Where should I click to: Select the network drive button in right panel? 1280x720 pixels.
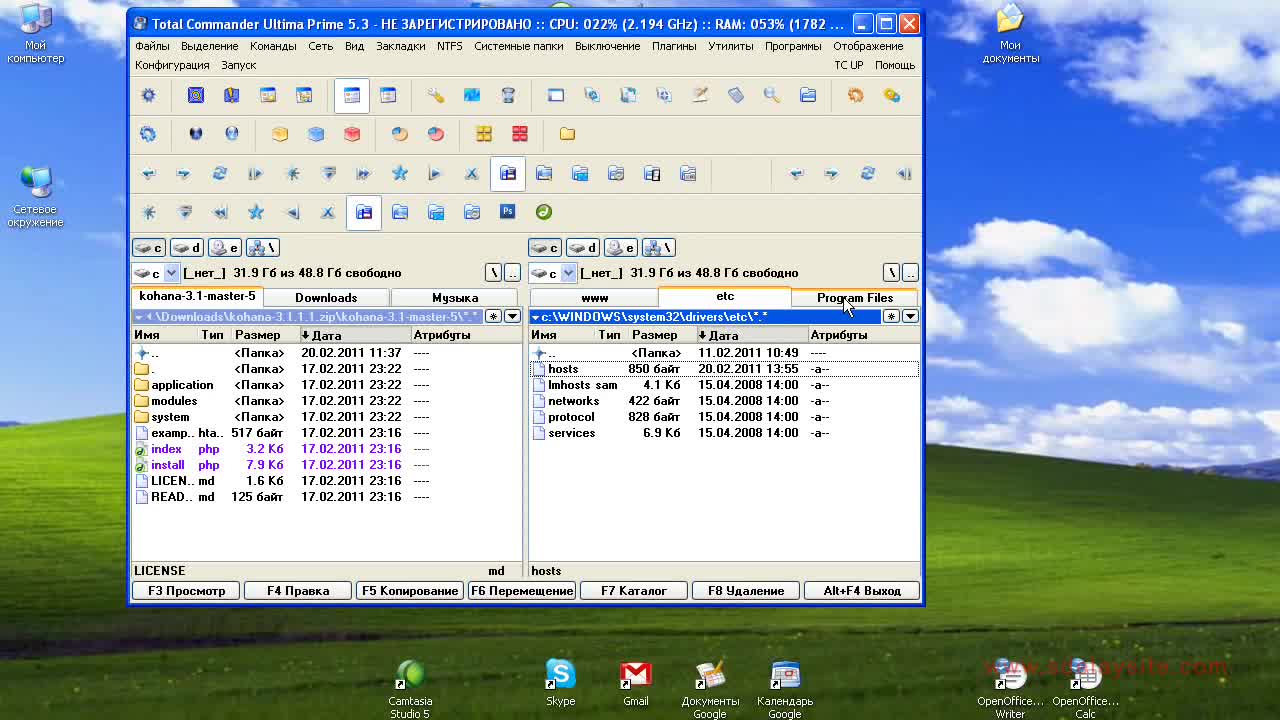(x=659, y=248)
